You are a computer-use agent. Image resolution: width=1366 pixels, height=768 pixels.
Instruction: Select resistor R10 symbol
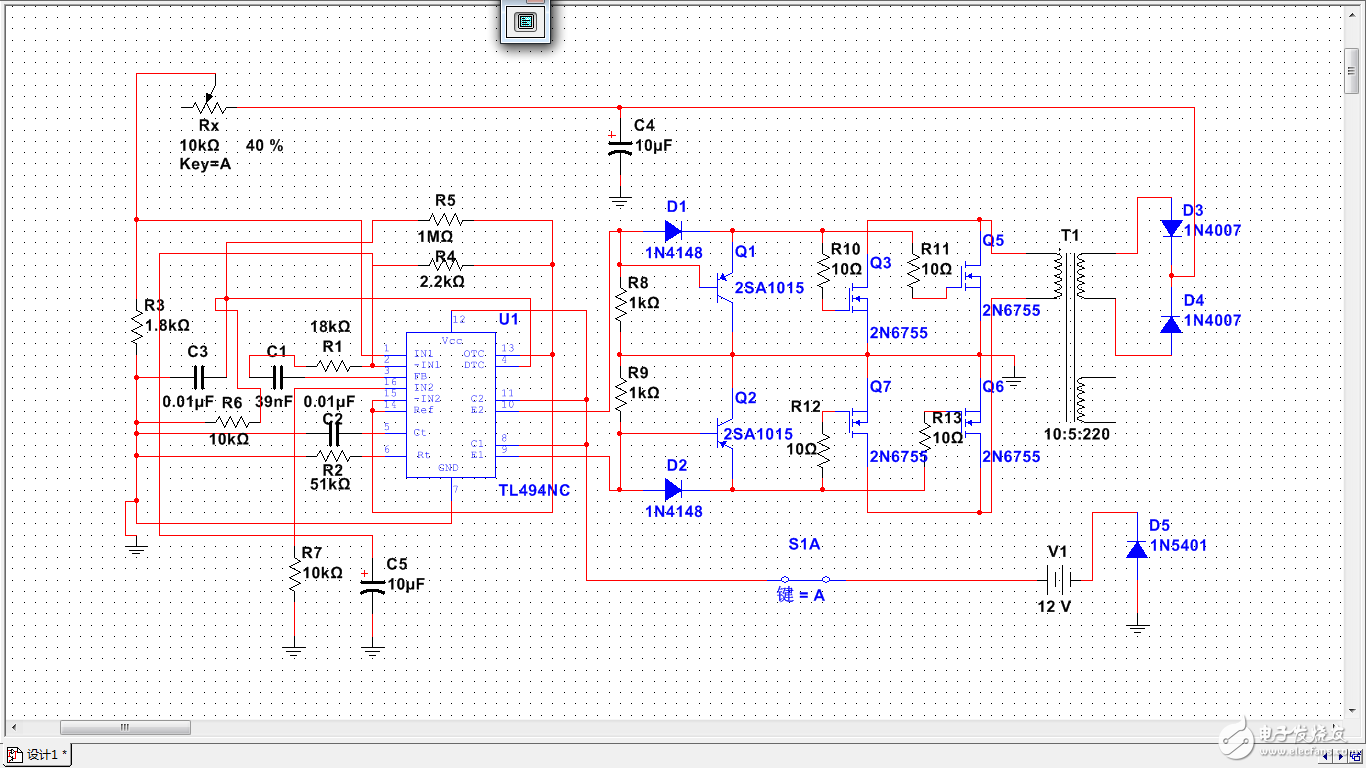(x=823, y=268)
